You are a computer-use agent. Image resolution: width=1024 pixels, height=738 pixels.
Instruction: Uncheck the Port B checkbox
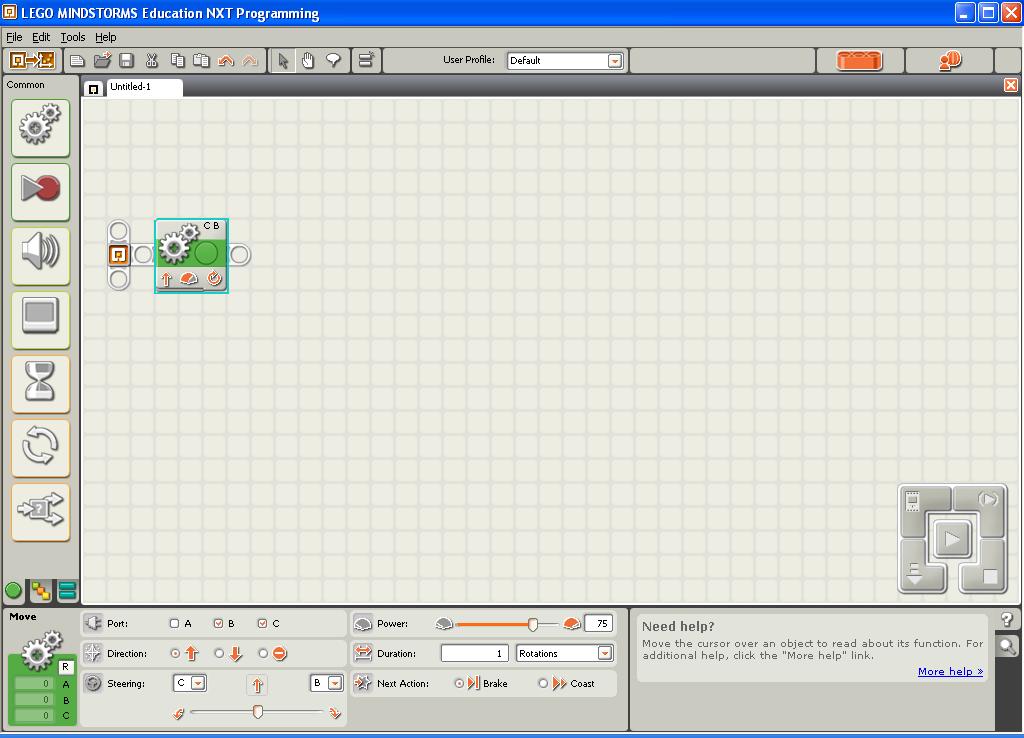click(218, 624)
